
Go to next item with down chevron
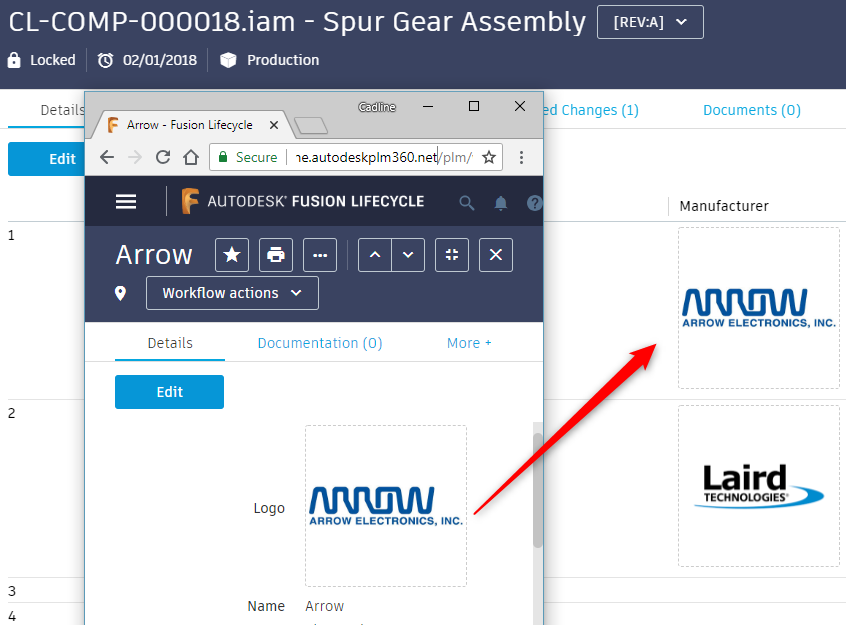click(408, 255)
